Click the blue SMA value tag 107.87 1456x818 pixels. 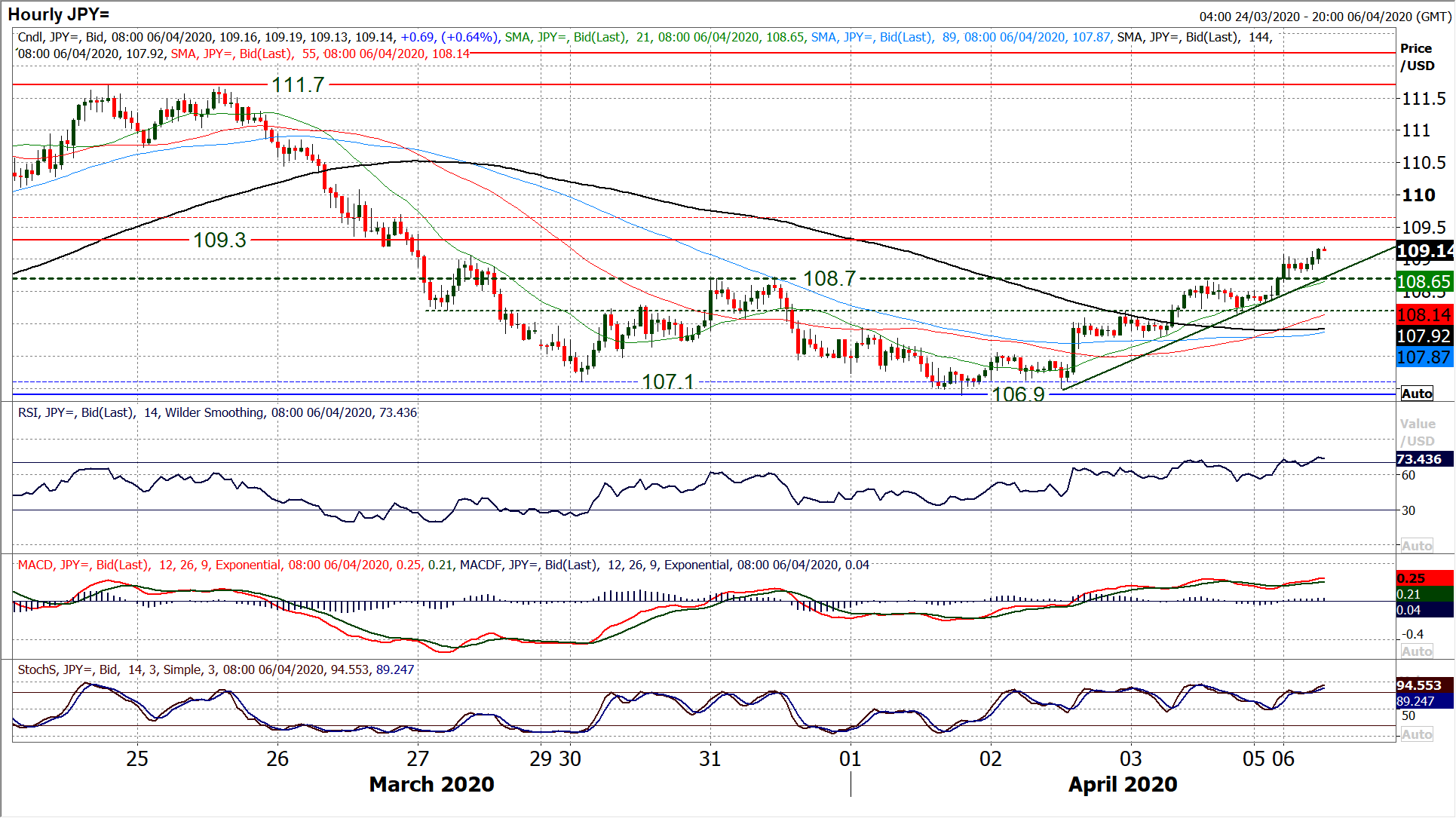point(1424,357)
